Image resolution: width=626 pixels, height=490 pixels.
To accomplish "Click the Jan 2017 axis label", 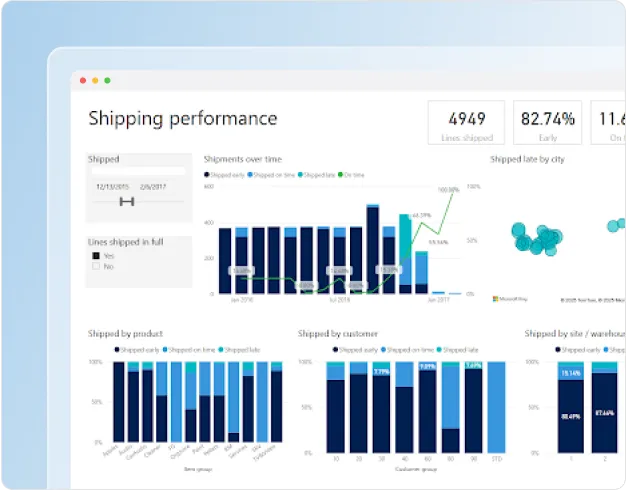I will click(438, 300).
